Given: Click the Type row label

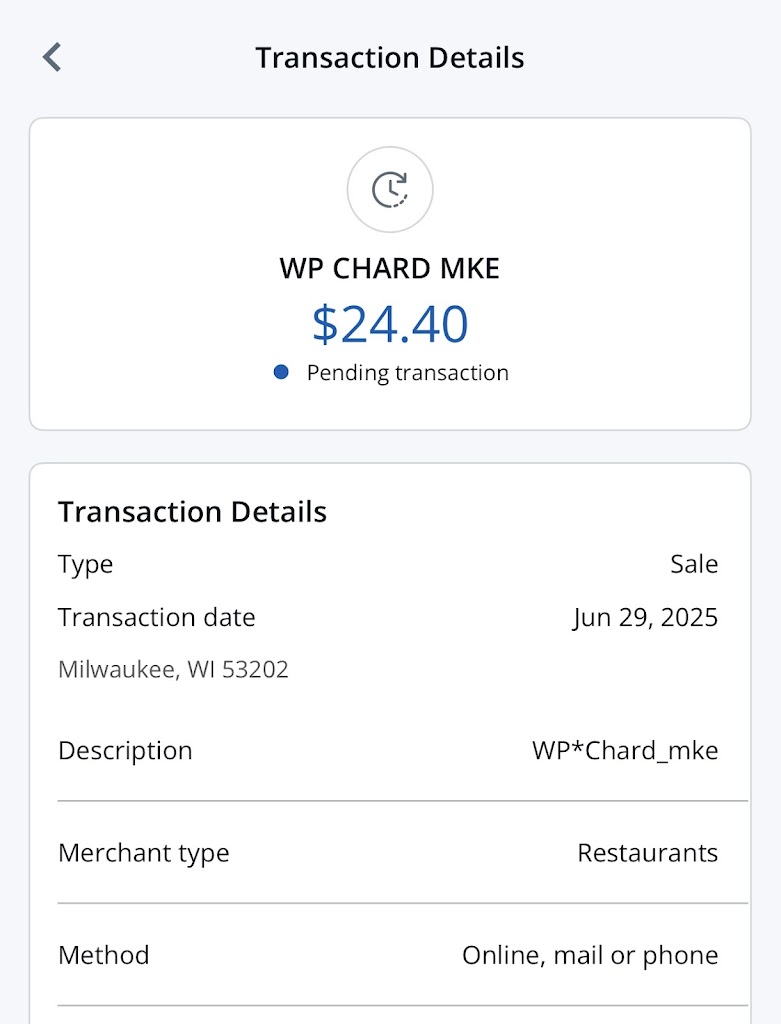Looking at the screenshot, I should click(86, 564).
